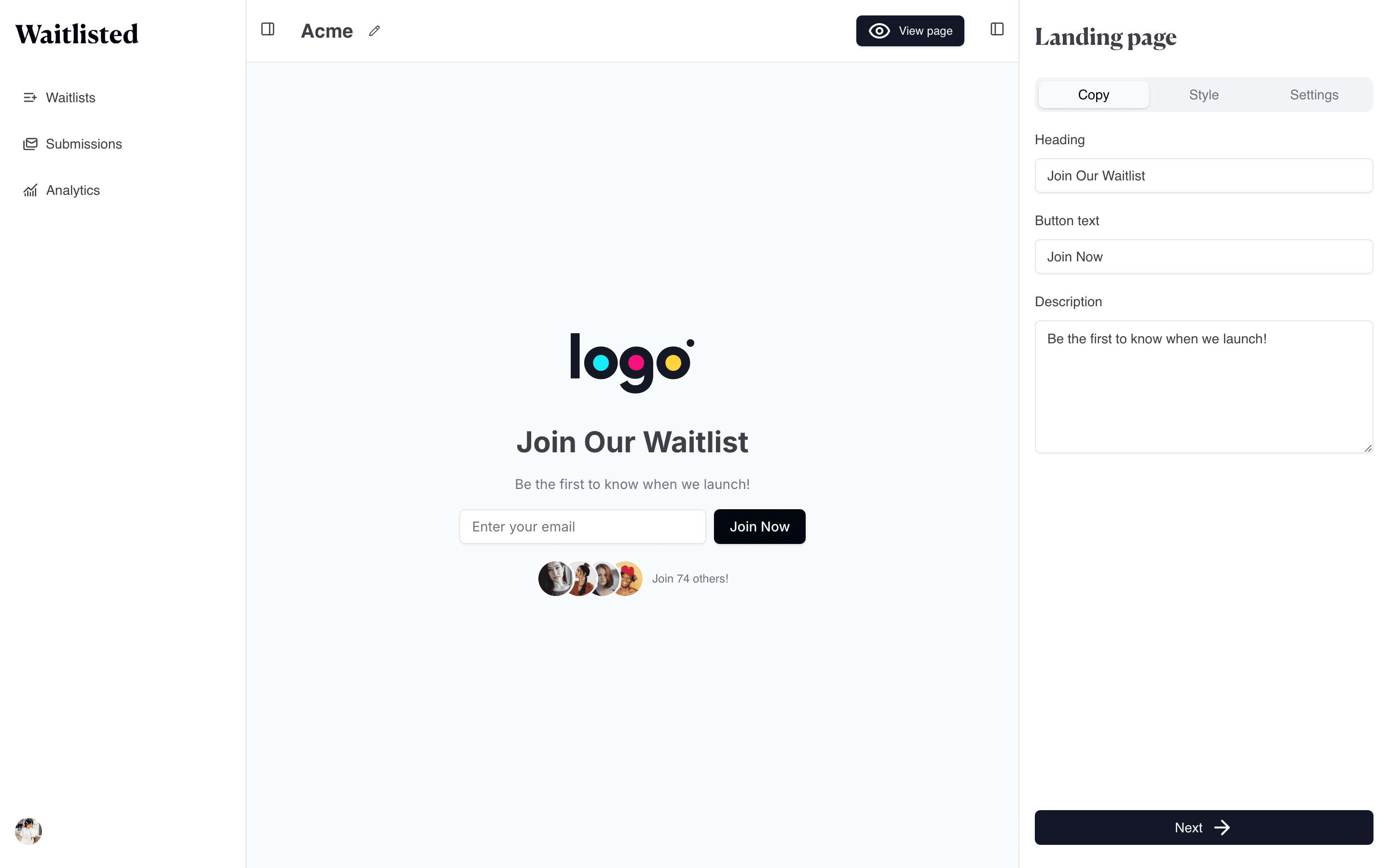The width and height of the screenshot is (1387, 868).
Task: Switch to the Style tab
Action: point(1204,94)
